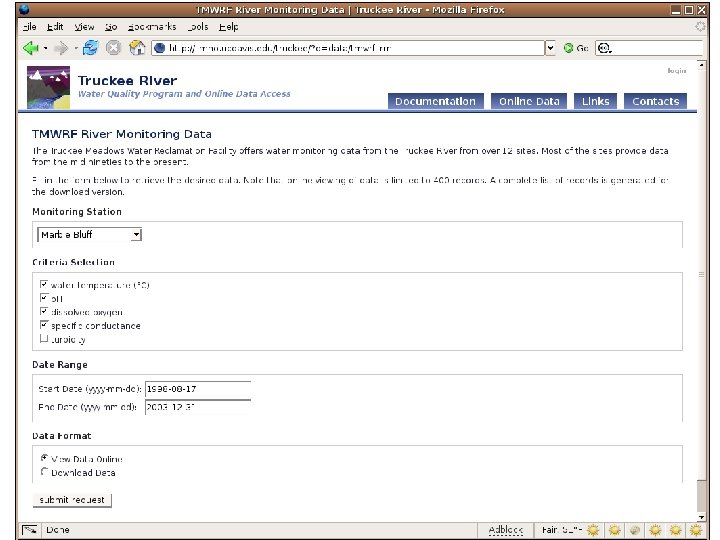Click the grey moon forecast icon
This screenshot has height=540, width=720.
(x=635, y=530)
